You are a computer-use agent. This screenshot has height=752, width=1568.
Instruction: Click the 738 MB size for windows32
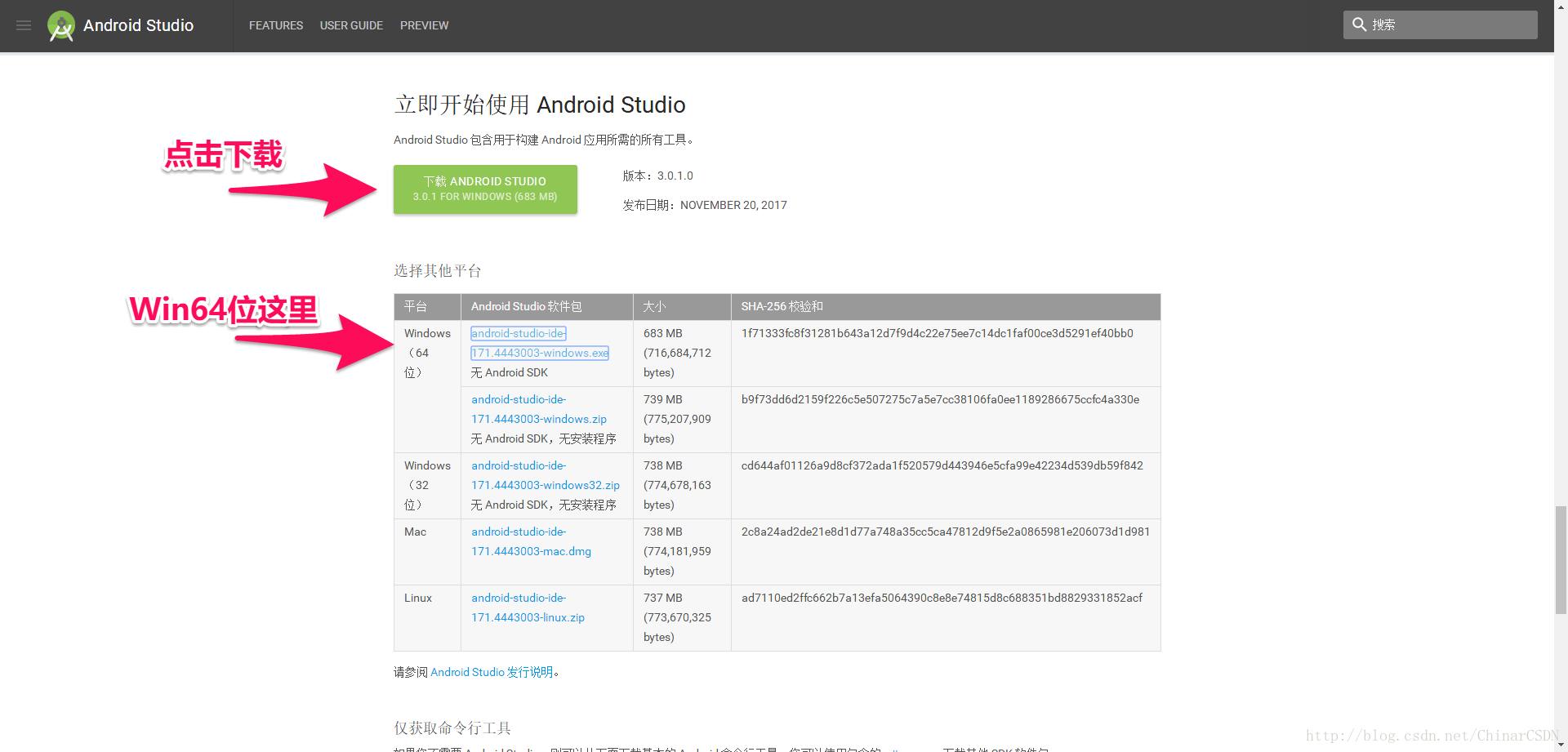(x=682, y=485)
